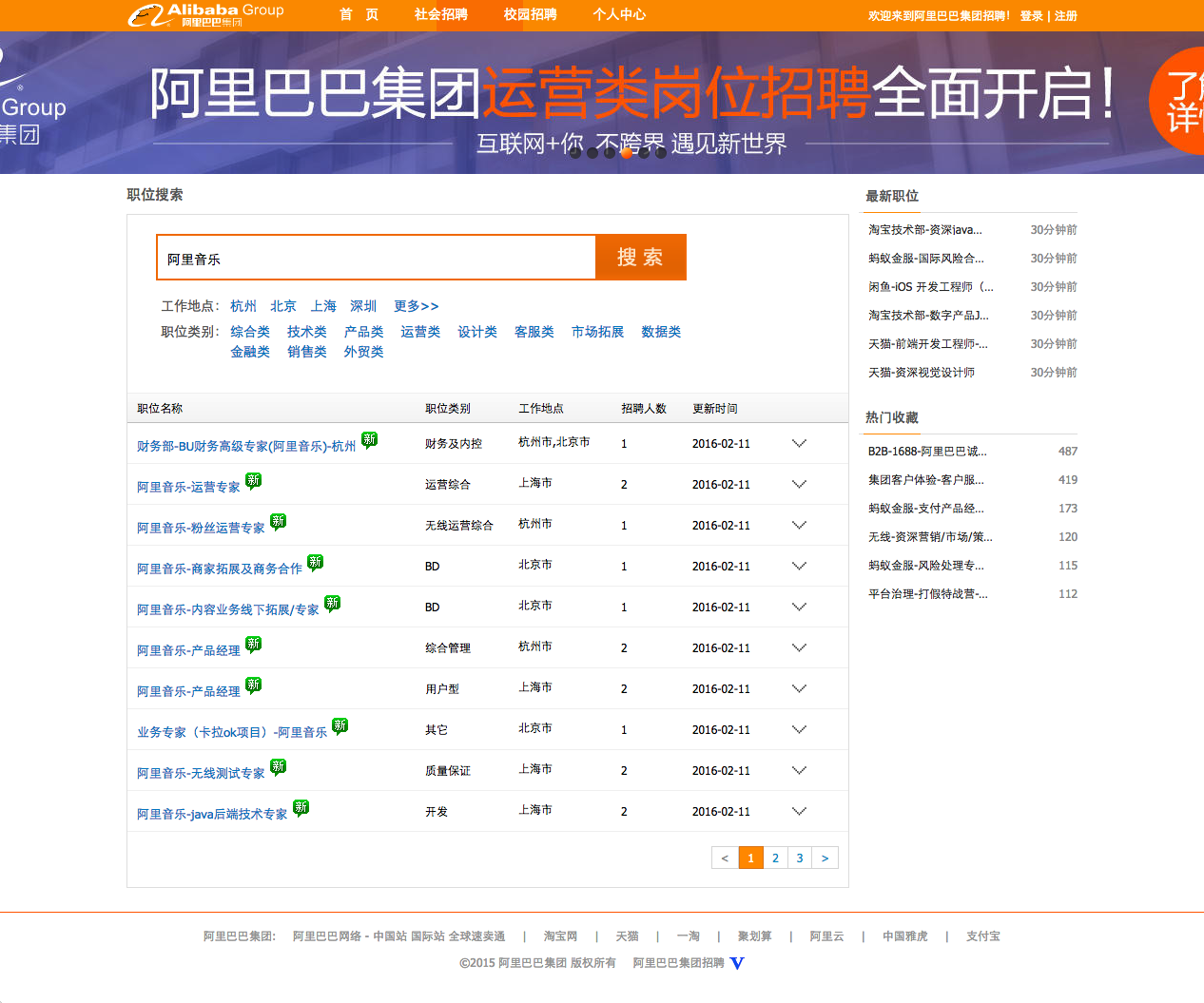Click the 聚划算 footer link
The image size is (1204, 1003).
point(755,936)
